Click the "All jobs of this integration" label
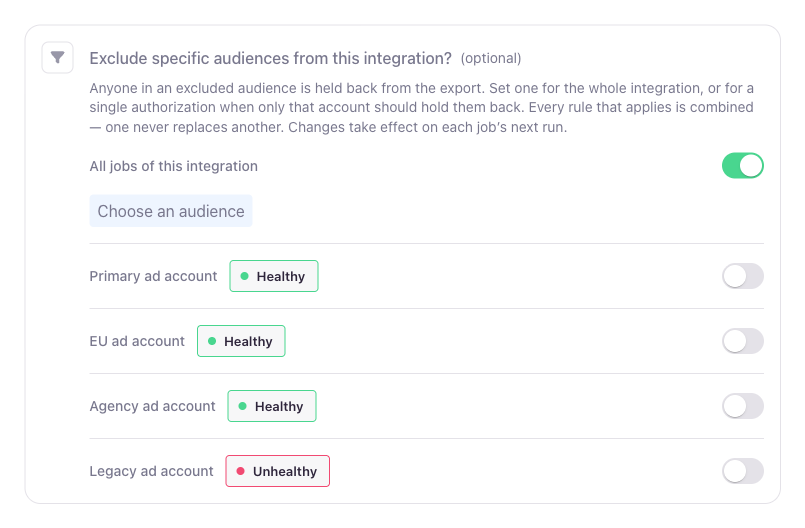Image resolution: width=805 pixels, height=528 pixels. (x=174, y=166)
